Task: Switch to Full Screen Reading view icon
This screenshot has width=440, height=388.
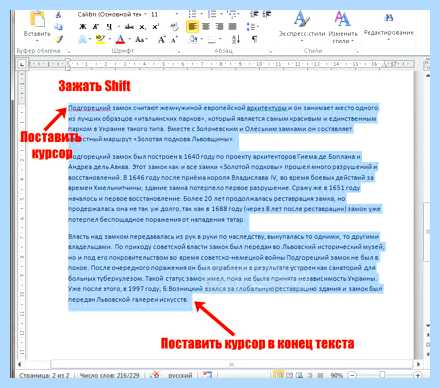Action: [290, 376]
